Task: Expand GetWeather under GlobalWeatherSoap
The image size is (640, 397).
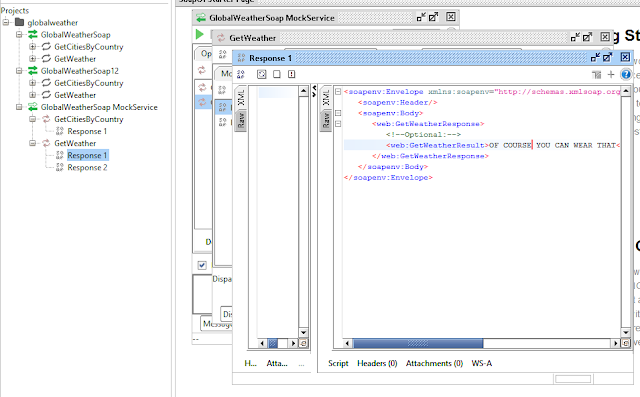Action: (x=32, y=59)
